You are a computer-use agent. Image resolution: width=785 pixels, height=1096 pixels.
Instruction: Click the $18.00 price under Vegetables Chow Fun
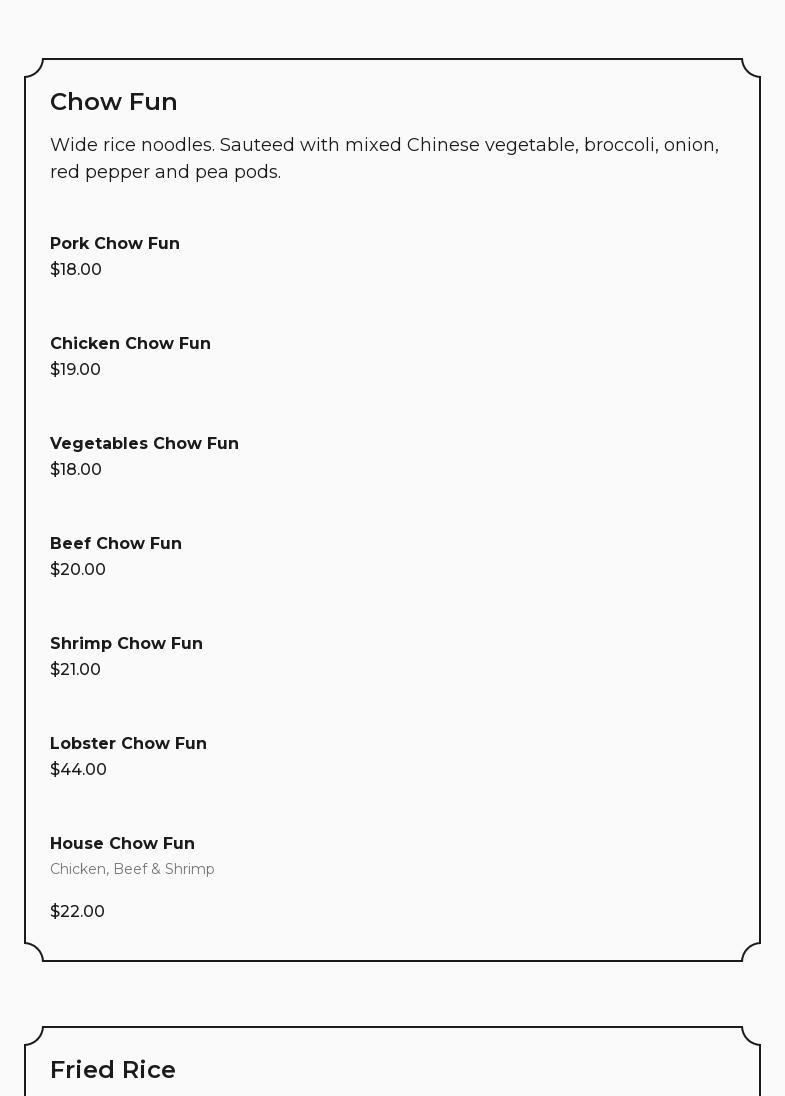pyautogui.click(x=76, y=470)
